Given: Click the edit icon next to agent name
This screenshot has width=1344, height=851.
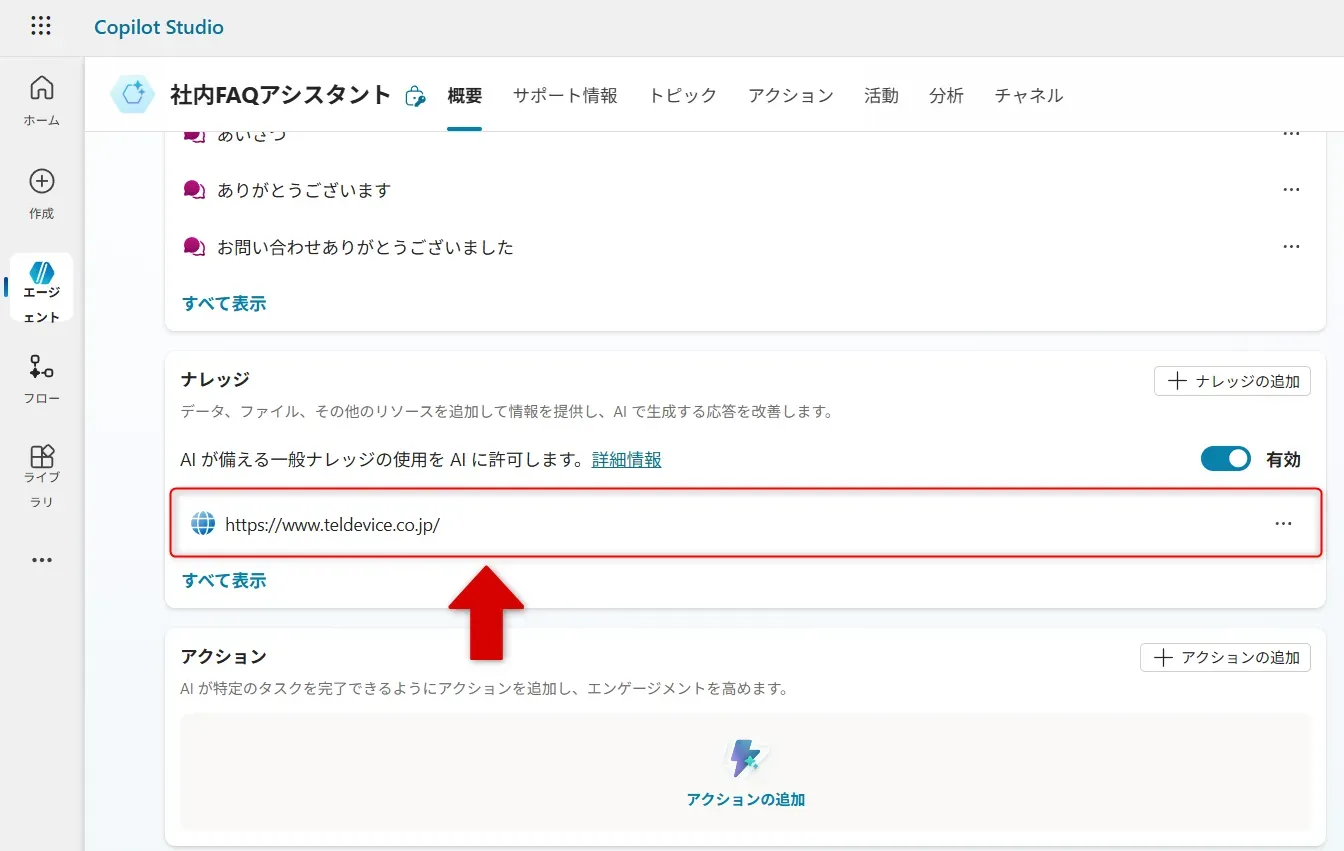Looking at the screenshot, I should (415, 96).
